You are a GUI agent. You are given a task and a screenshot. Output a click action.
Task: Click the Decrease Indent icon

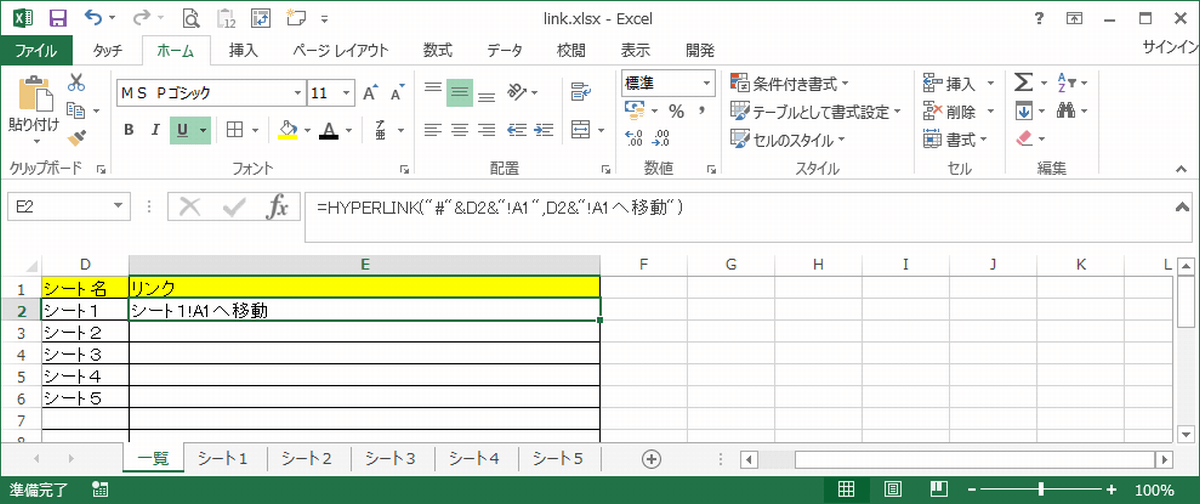pyautogui.click(x=517, y=129)
